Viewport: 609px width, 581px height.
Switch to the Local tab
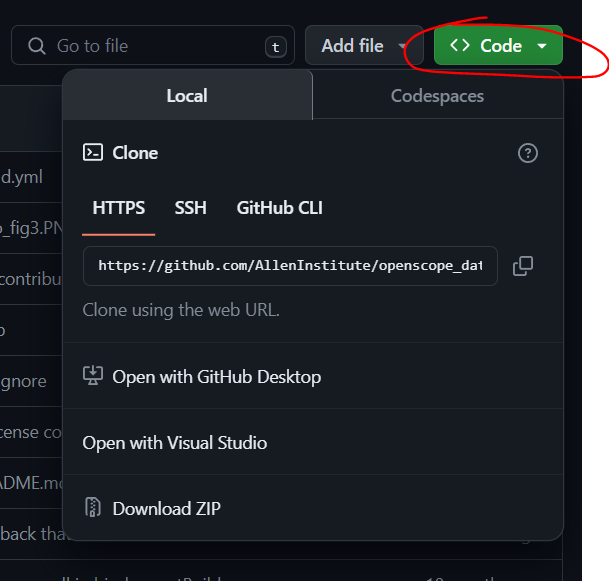point(188,95)
